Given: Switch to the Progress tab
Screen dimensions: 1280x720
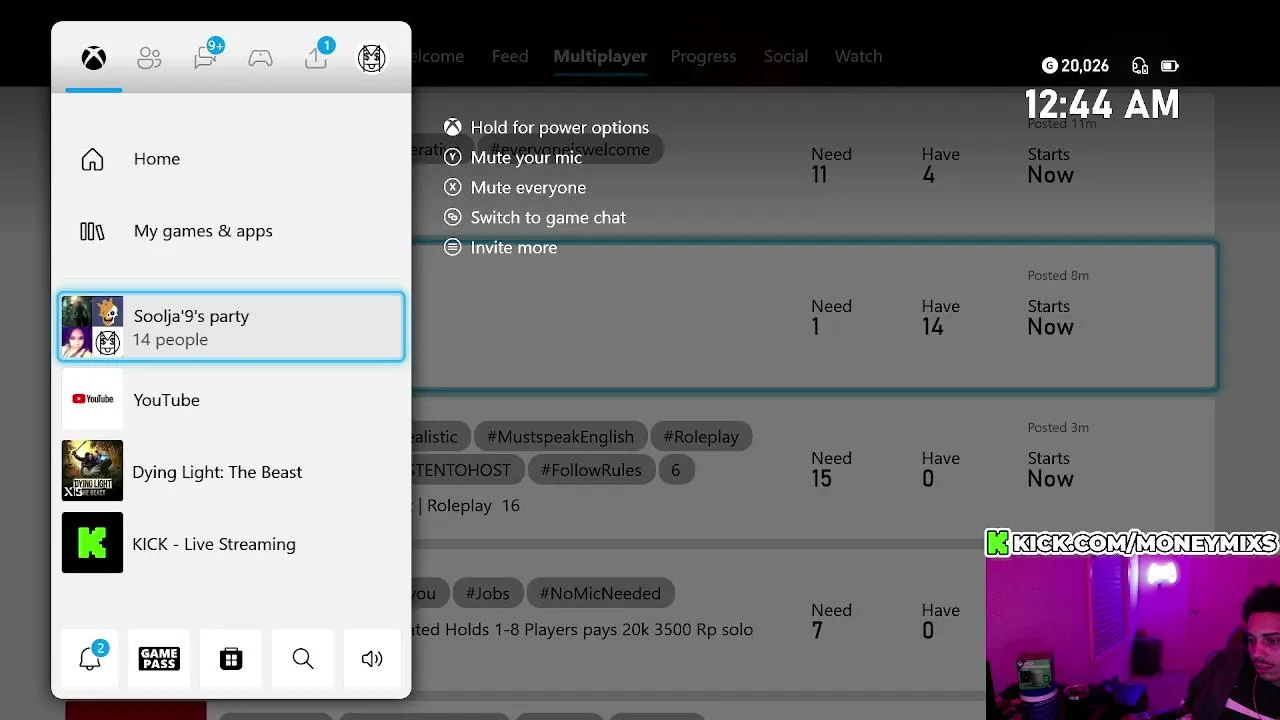Looking at the screenshot, I should [x=703, y=56].
